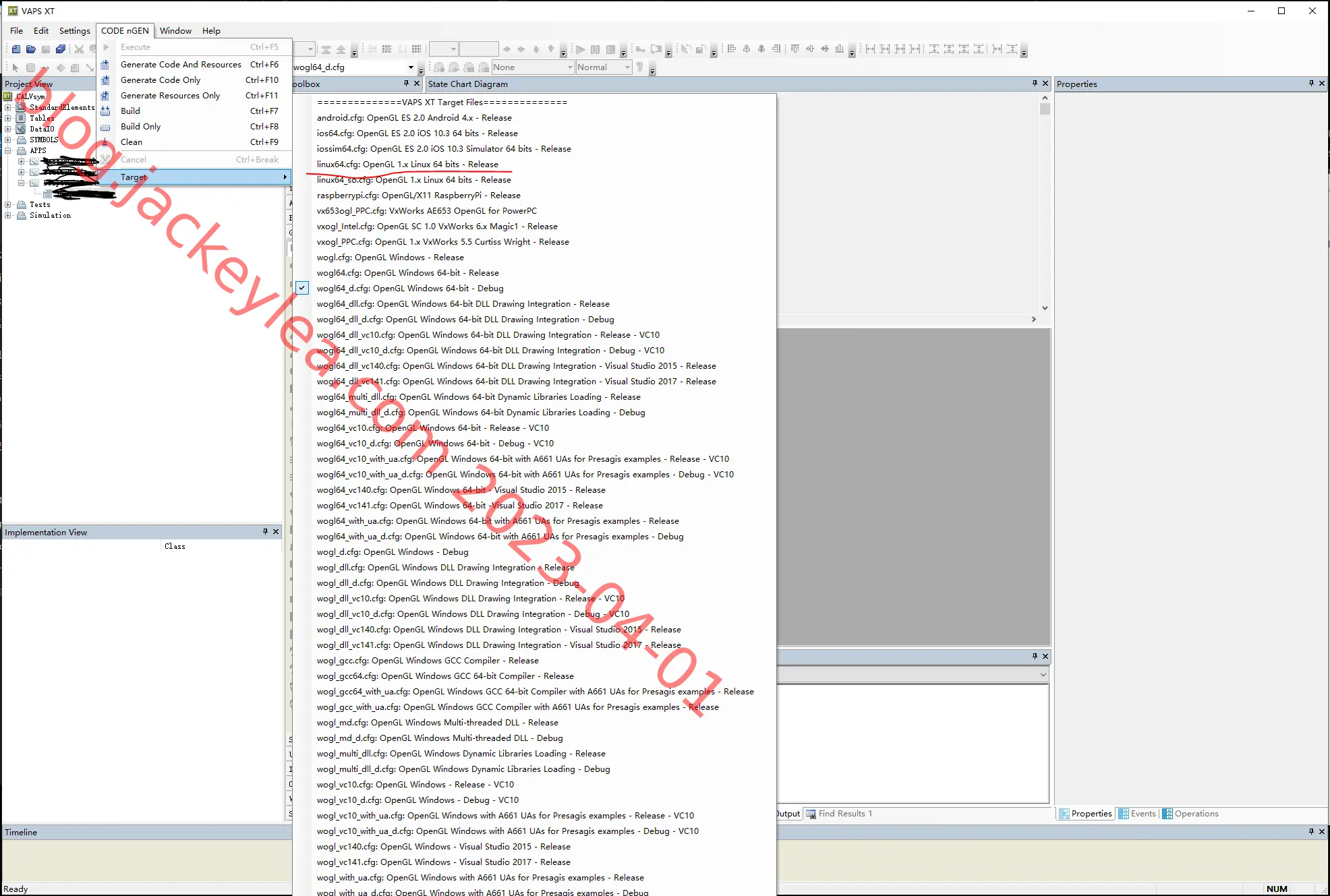The height and width of the screenshot is (896, 1330).
Task: Click the Run play icon in toolbar
Action: [580, 49]
